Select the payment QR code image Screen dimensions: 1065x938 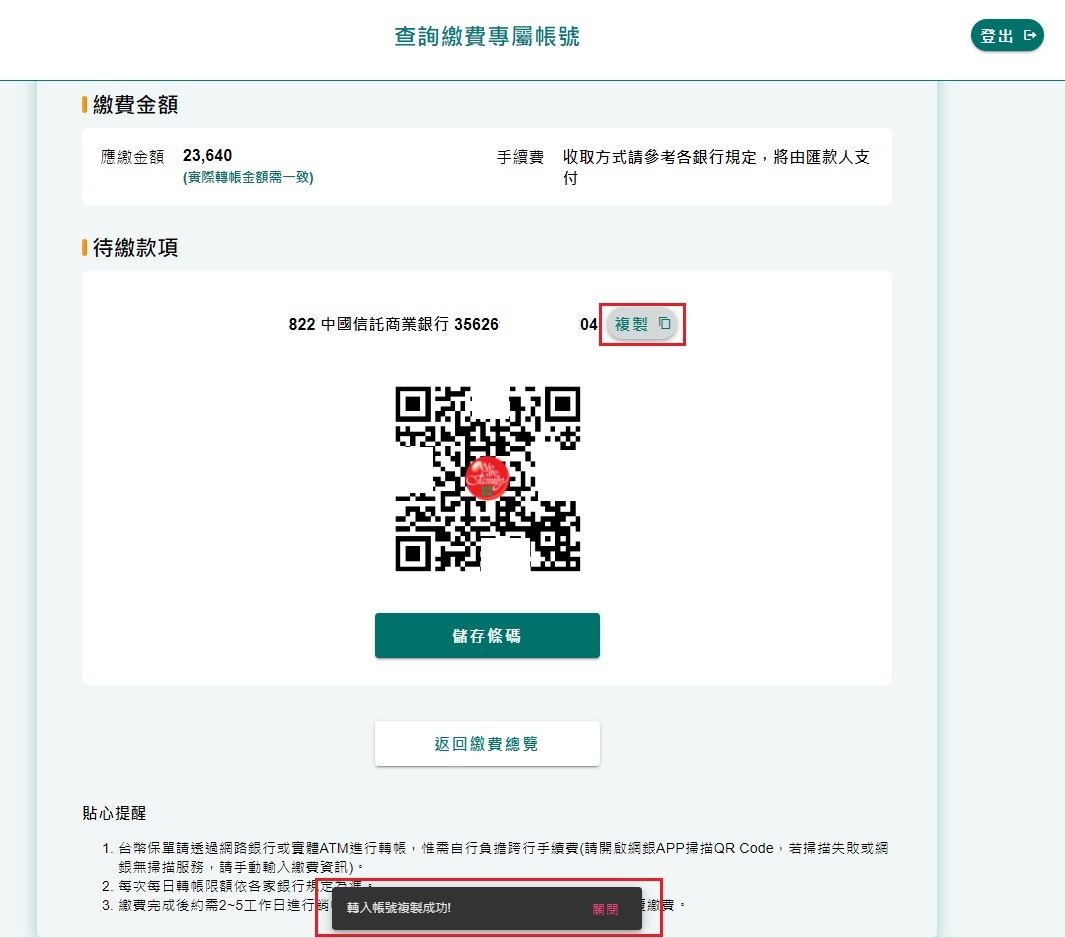pos(488,479)
